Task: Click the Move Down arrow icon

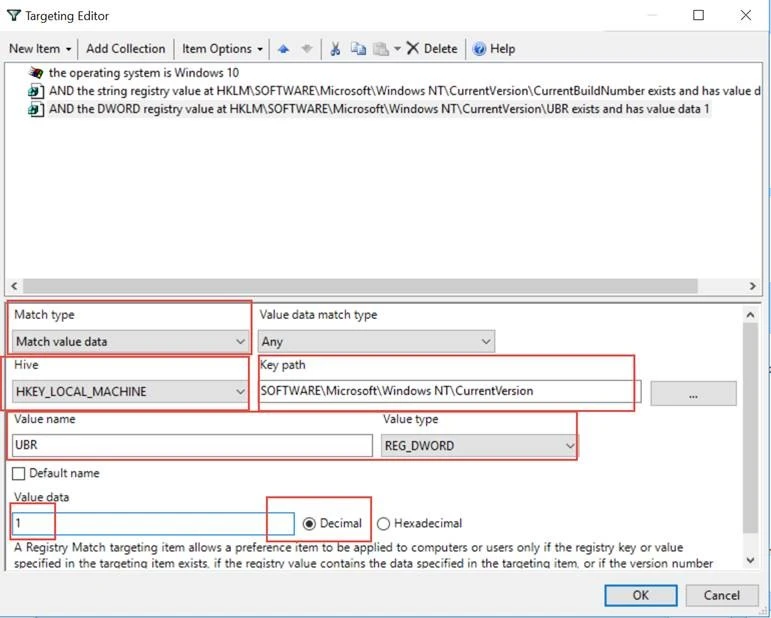Action: coord(307,49)
